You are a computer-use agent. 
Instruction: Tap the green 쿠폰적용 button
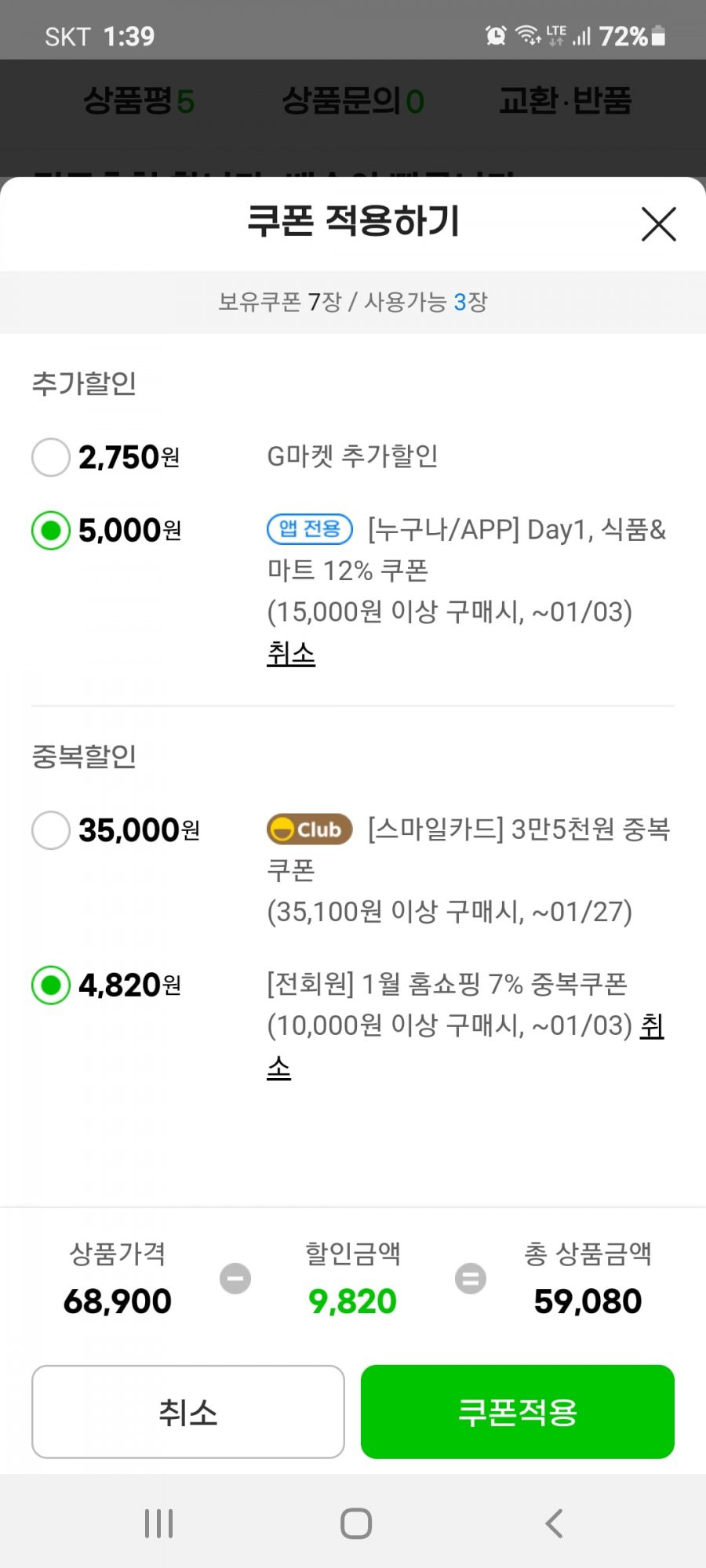pyautogui.click(x=518, y=1412)
